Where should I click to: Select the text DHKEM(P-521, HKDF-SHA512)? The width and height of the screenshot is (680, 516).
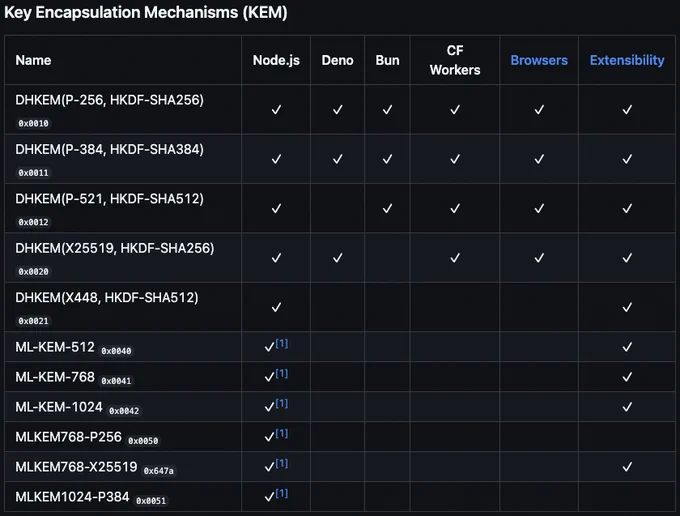click(x=109, y=199)
